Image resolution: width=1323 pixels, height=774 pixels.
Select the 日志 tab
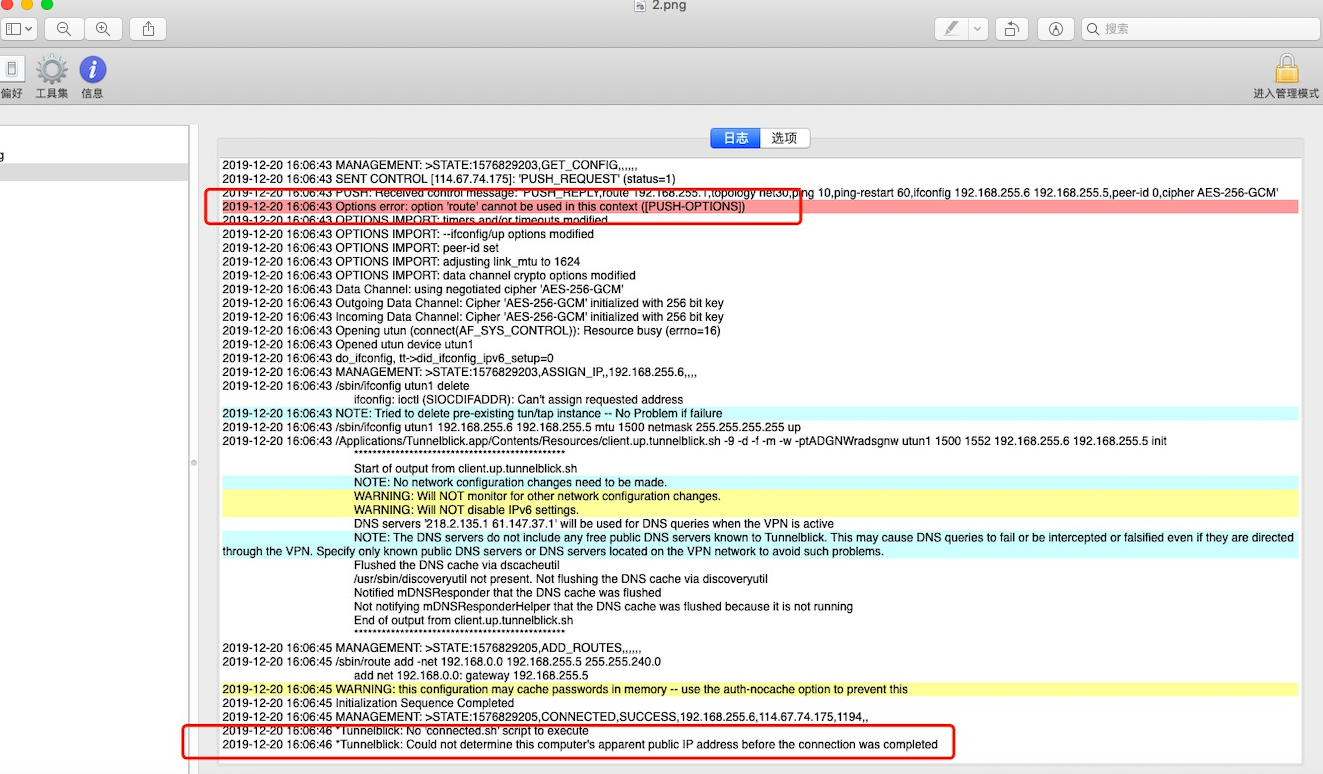[735, 138]
